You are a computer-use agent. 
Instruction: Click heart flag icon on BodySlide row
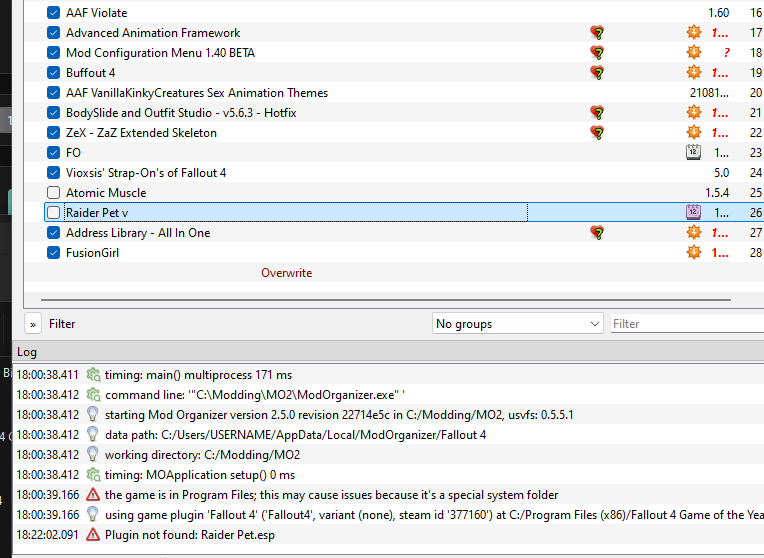597,113
